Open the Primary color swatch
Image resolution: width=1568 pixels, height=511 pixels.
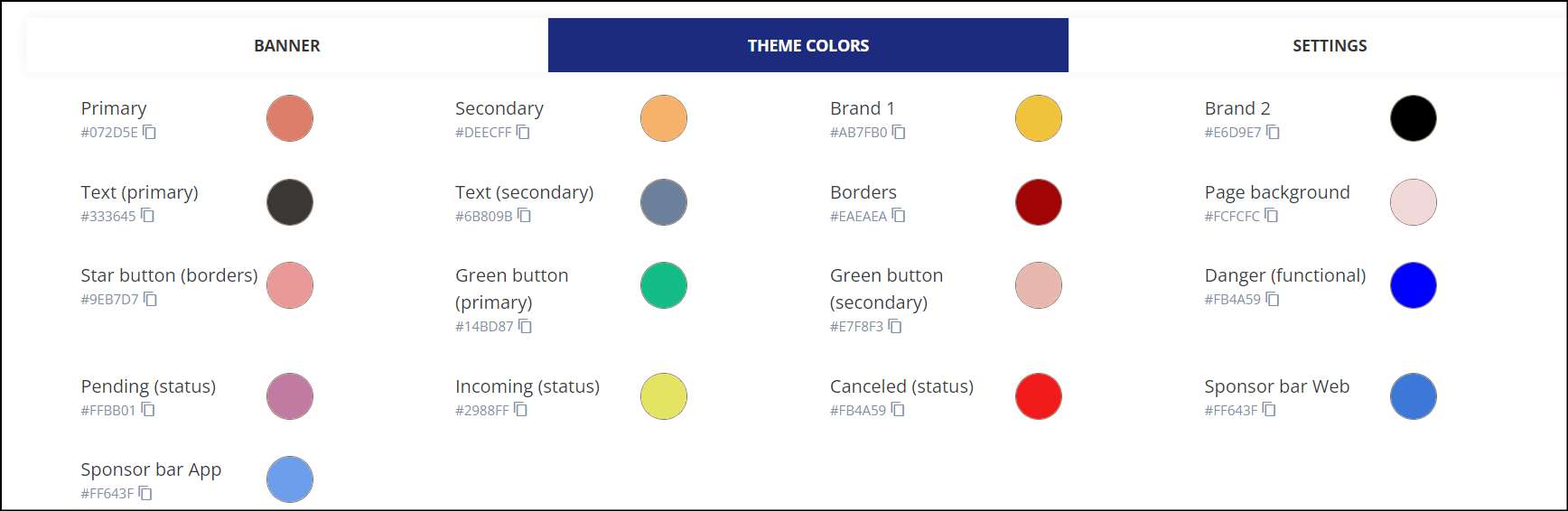290,118
